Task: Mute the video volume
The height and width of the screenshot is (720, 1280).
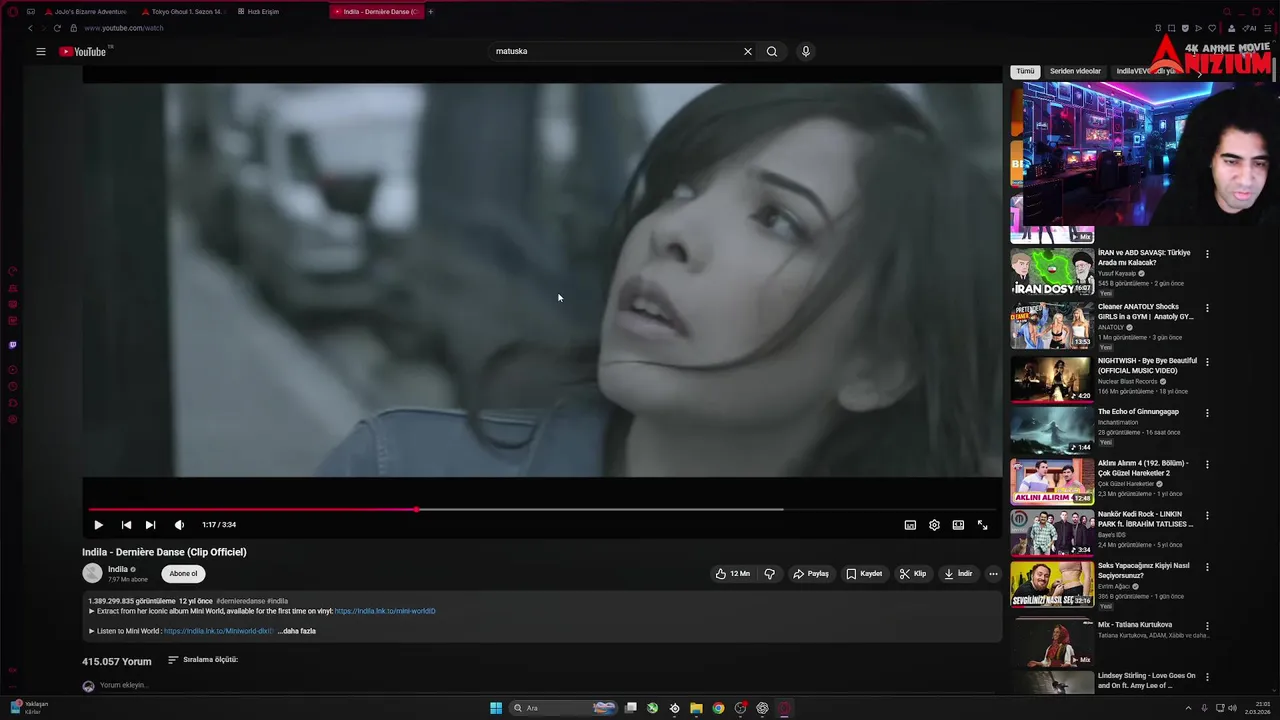Action: click(x=179, y=525)
